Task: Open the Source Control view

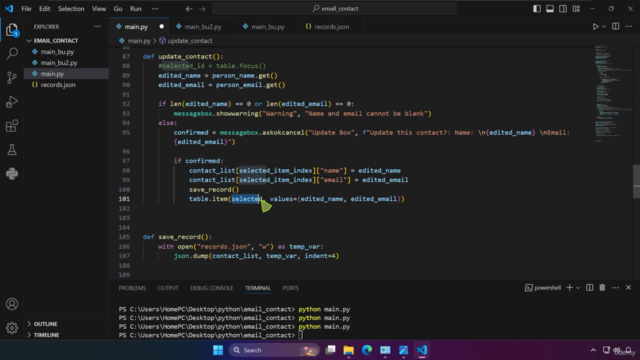Action: click(x=12, y=78)
